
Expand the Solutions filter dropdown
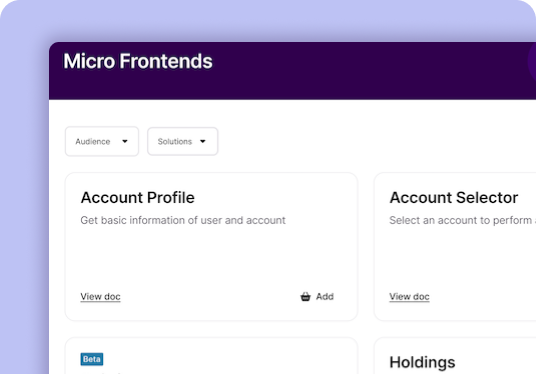(183, 141)
